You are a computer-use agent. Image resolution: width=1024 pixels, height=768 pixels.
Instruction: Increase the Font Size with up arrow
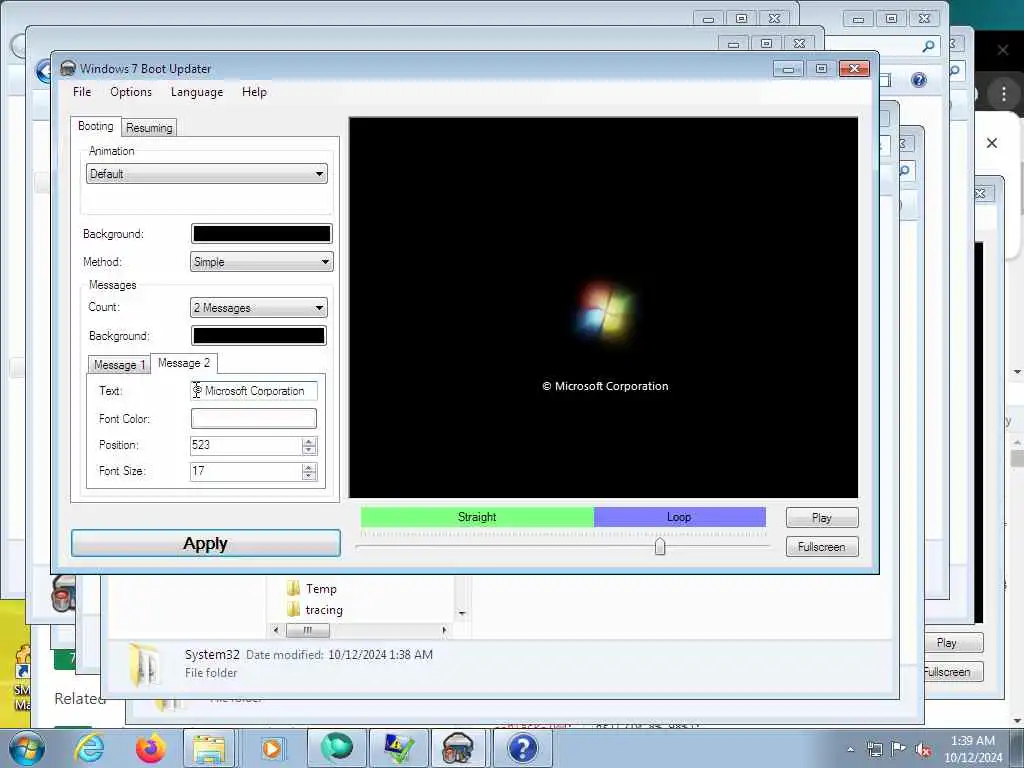[x=310, y=468]
